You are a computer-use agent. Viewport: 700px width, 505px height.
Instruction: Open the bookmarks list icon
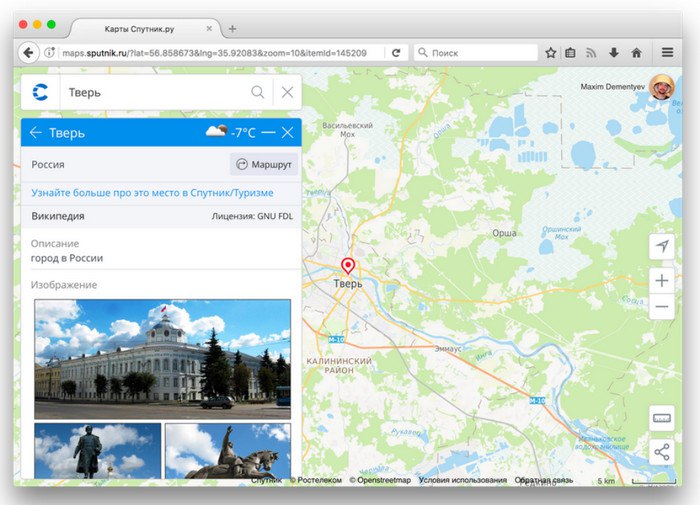click(x=570, y=53)
